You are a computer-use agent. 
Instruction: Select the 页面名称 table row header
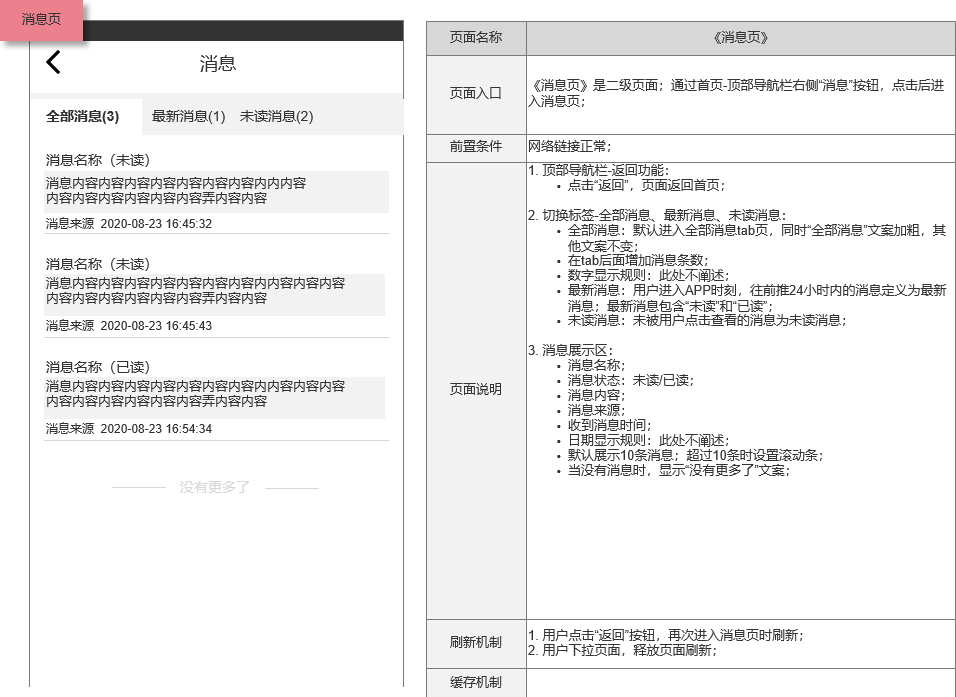(475, 38)
